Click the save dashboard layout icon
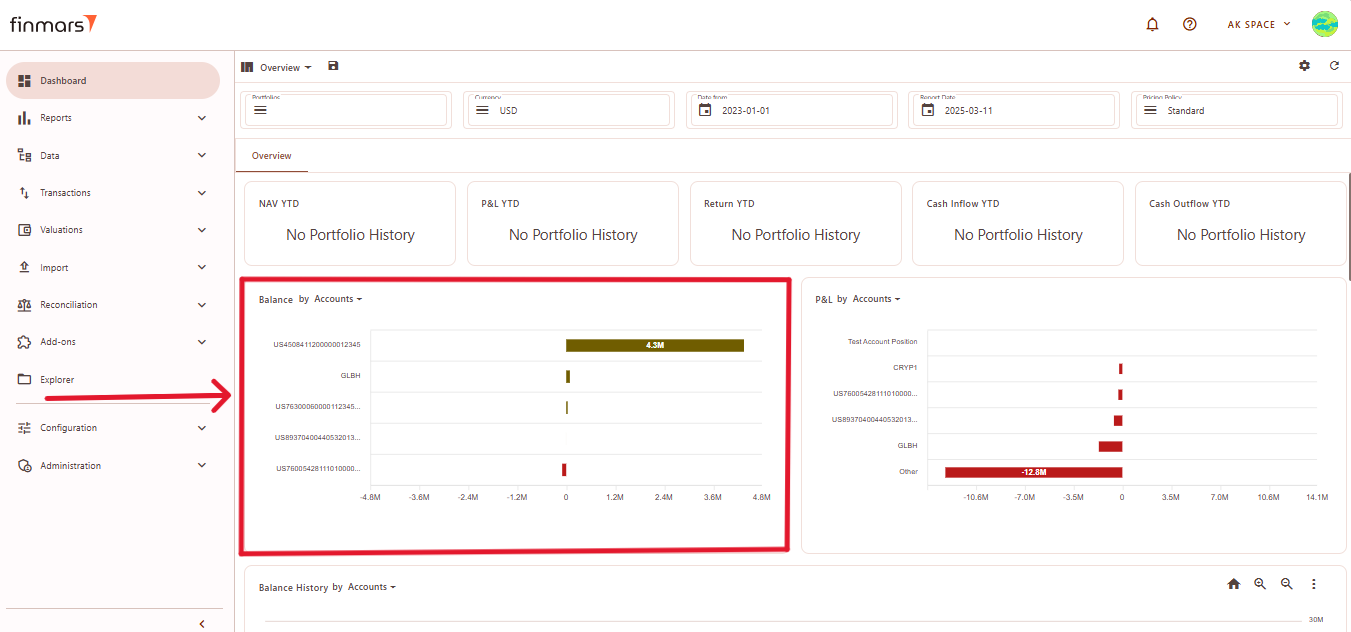The width and height of the screenshot is (1351, 632). tap(333, 66)
